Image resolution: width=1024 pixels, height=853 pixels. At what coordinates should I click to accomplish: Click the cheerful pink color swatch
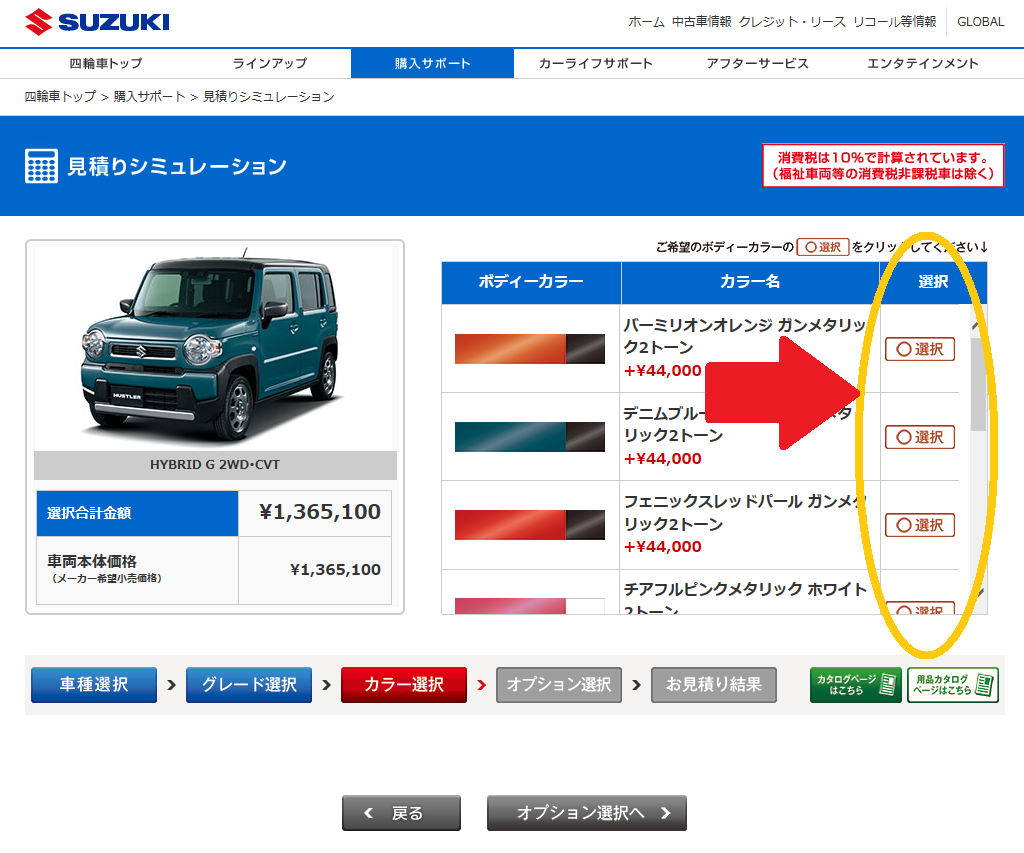click(530, 605)
